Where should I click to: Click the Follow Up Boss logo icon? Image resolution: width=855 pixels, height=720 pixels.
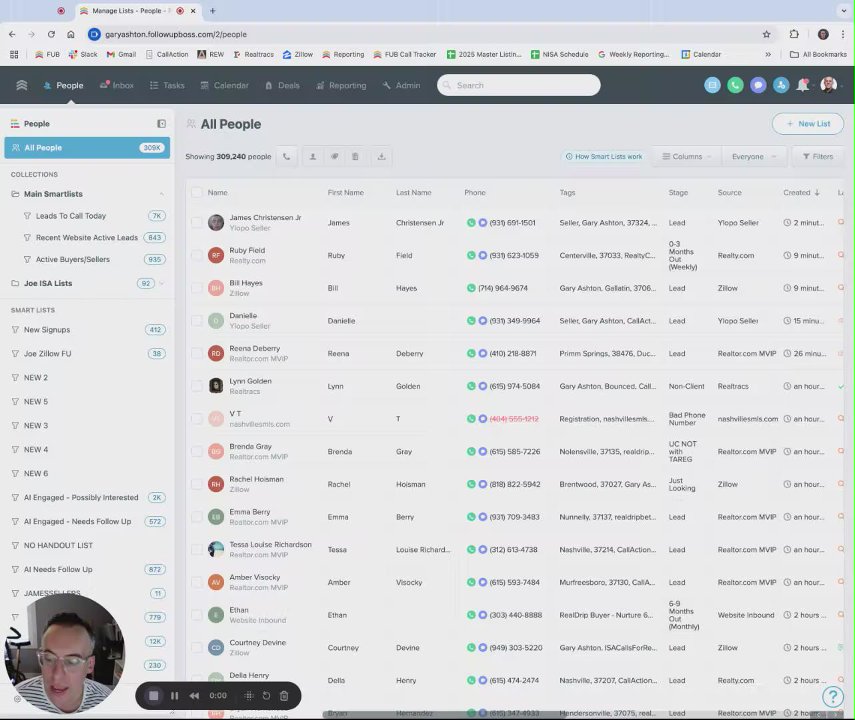click(x=22, y=85)
